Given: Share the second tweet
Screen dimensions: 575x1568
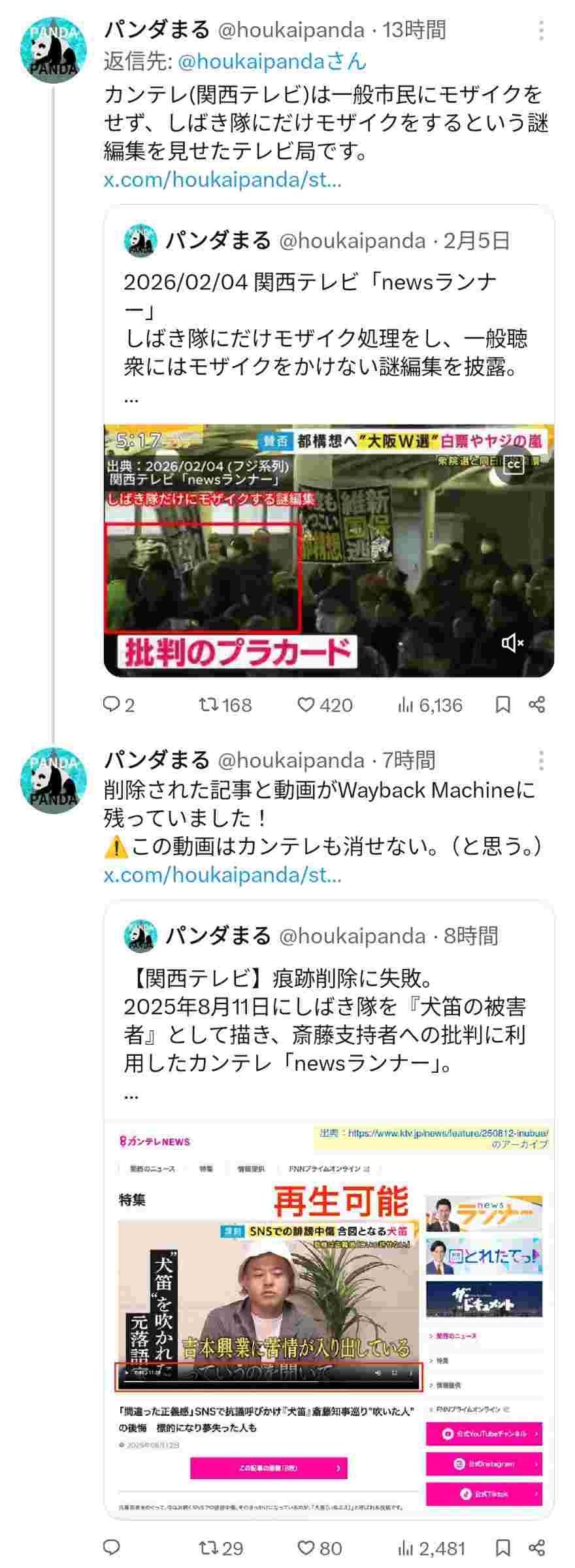Looking at the screenshot, I should [x=537, y=1547].
